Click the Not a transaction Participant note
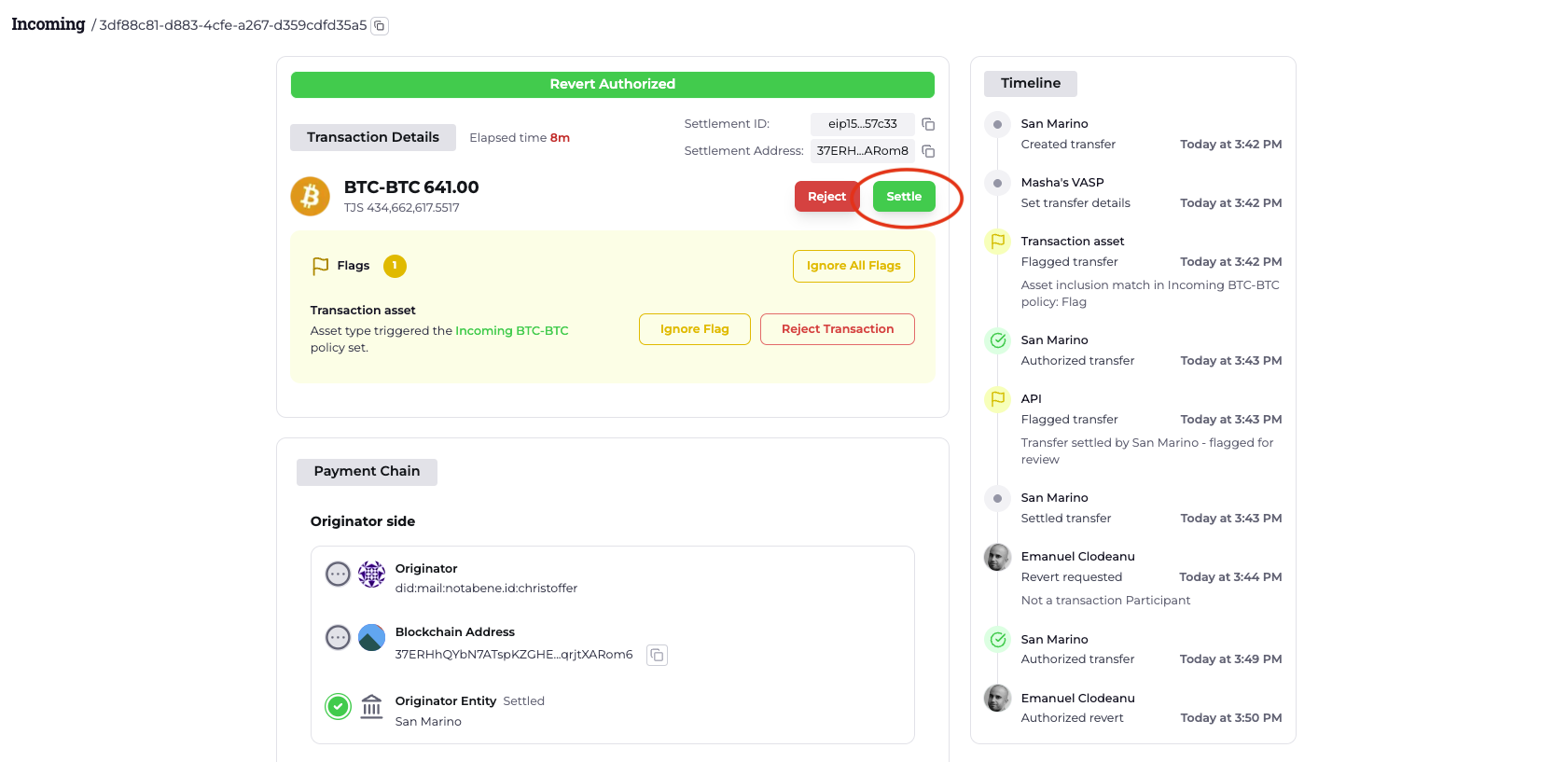Viewport: 1568px width, 762px height. click(x=1105, y=601)
